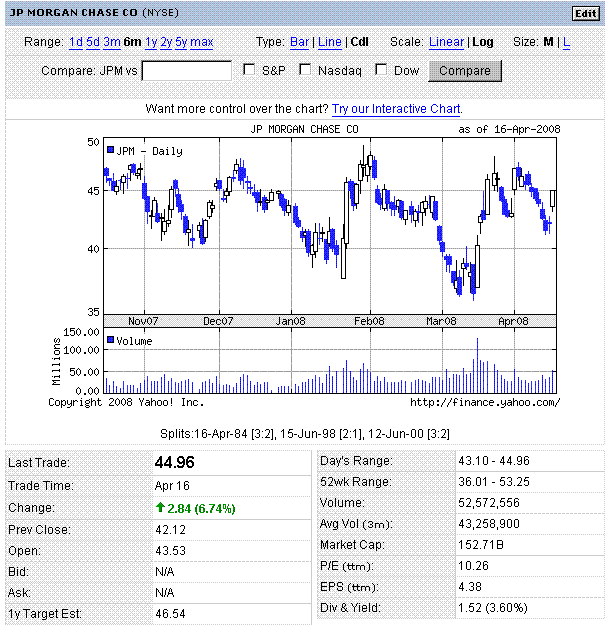Set chart range to 1d

click(76, 42)
